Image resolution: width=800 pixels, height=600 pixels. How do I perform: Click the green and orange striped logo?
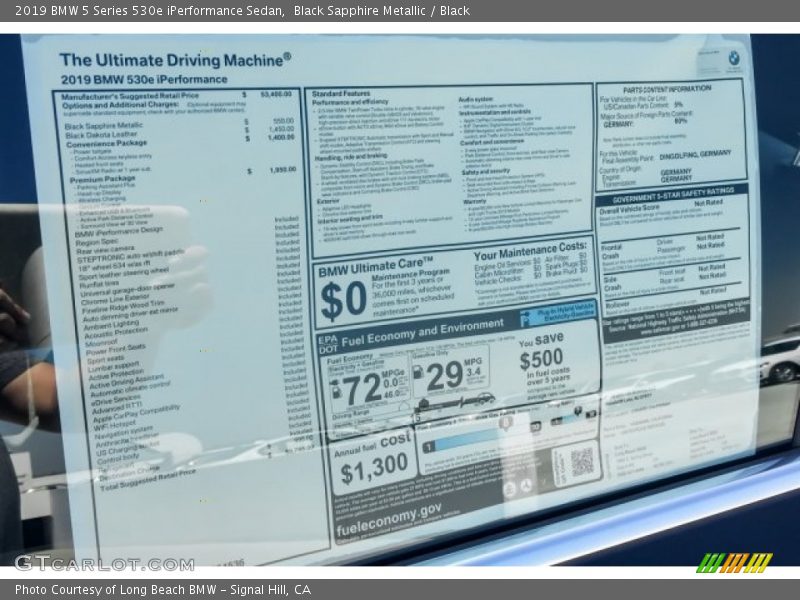pyautogui.click(x=734, y=563)
